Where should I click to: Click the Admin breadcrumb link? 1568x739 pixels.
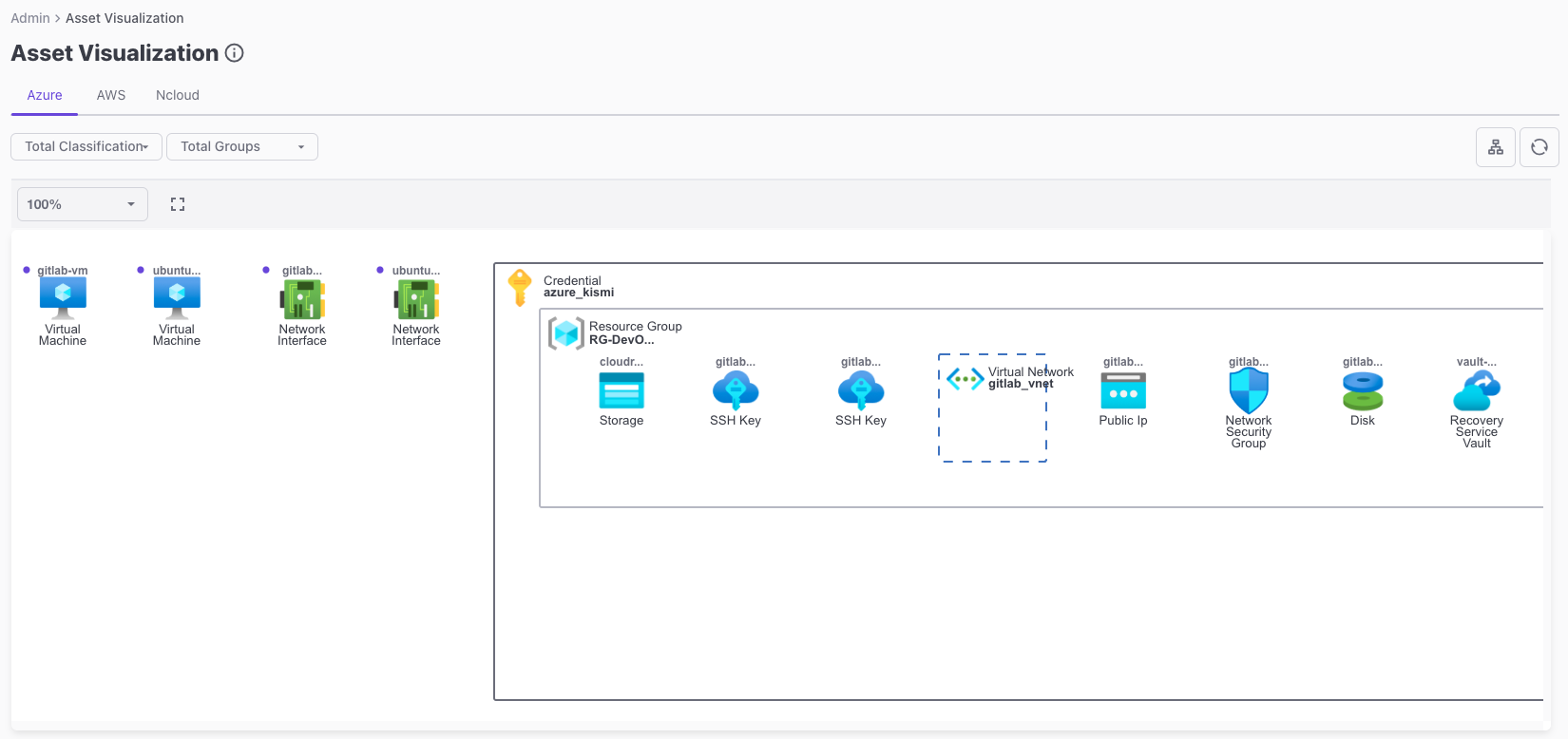coord(30,18)
